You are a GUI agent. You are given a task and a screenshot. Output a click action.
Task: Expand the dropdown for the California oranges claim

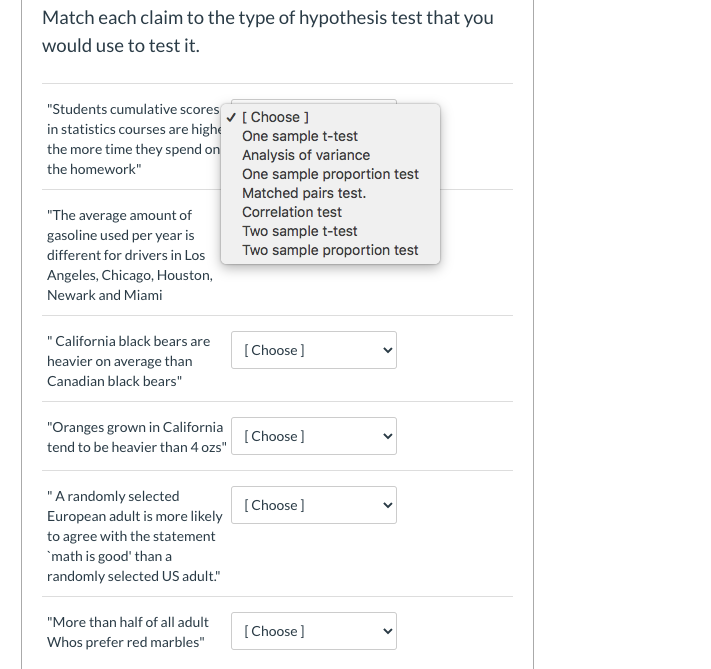(313, 436)
